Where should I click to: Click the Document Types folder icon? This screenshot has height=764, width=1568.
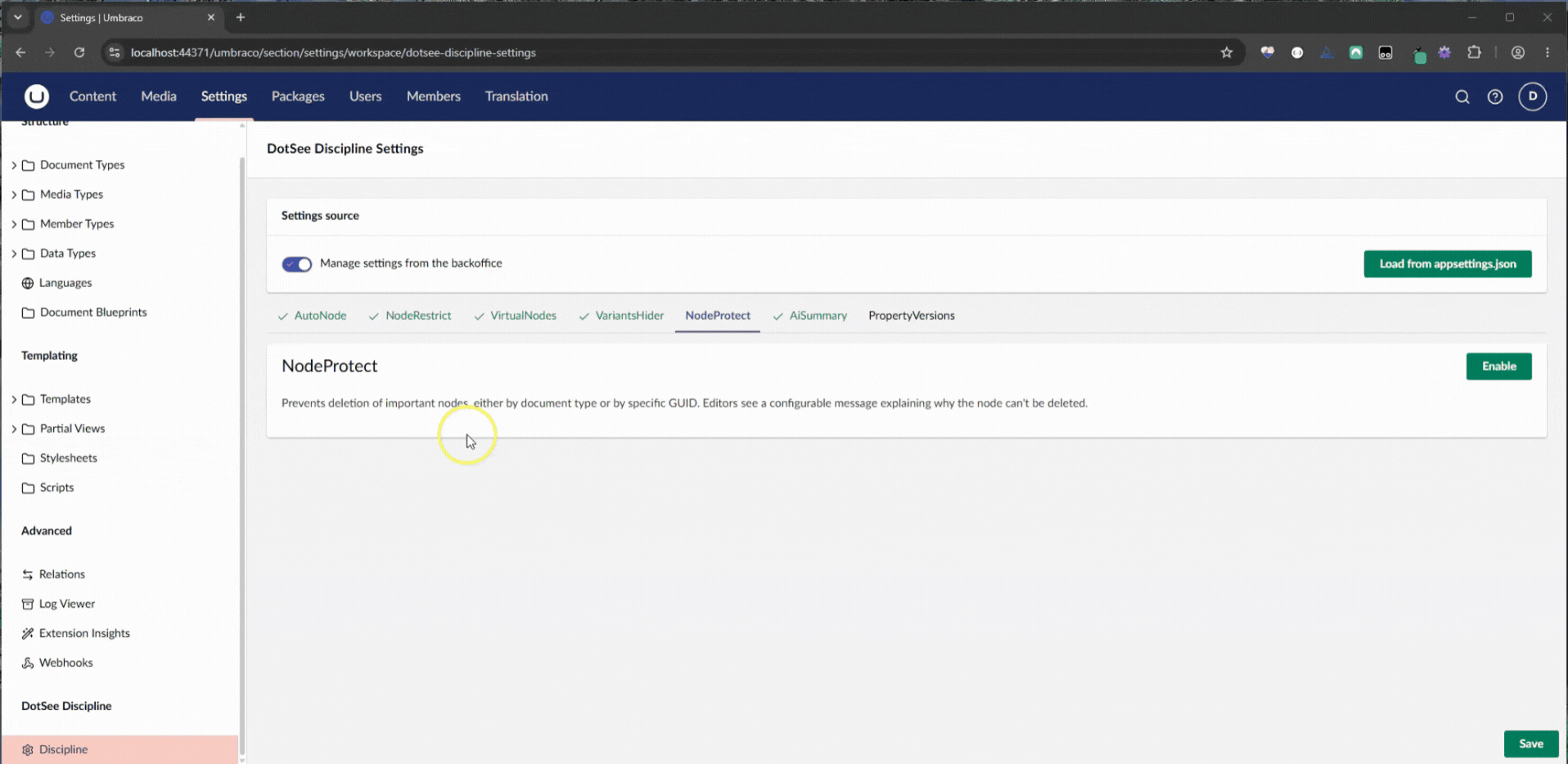pos(28,165)
